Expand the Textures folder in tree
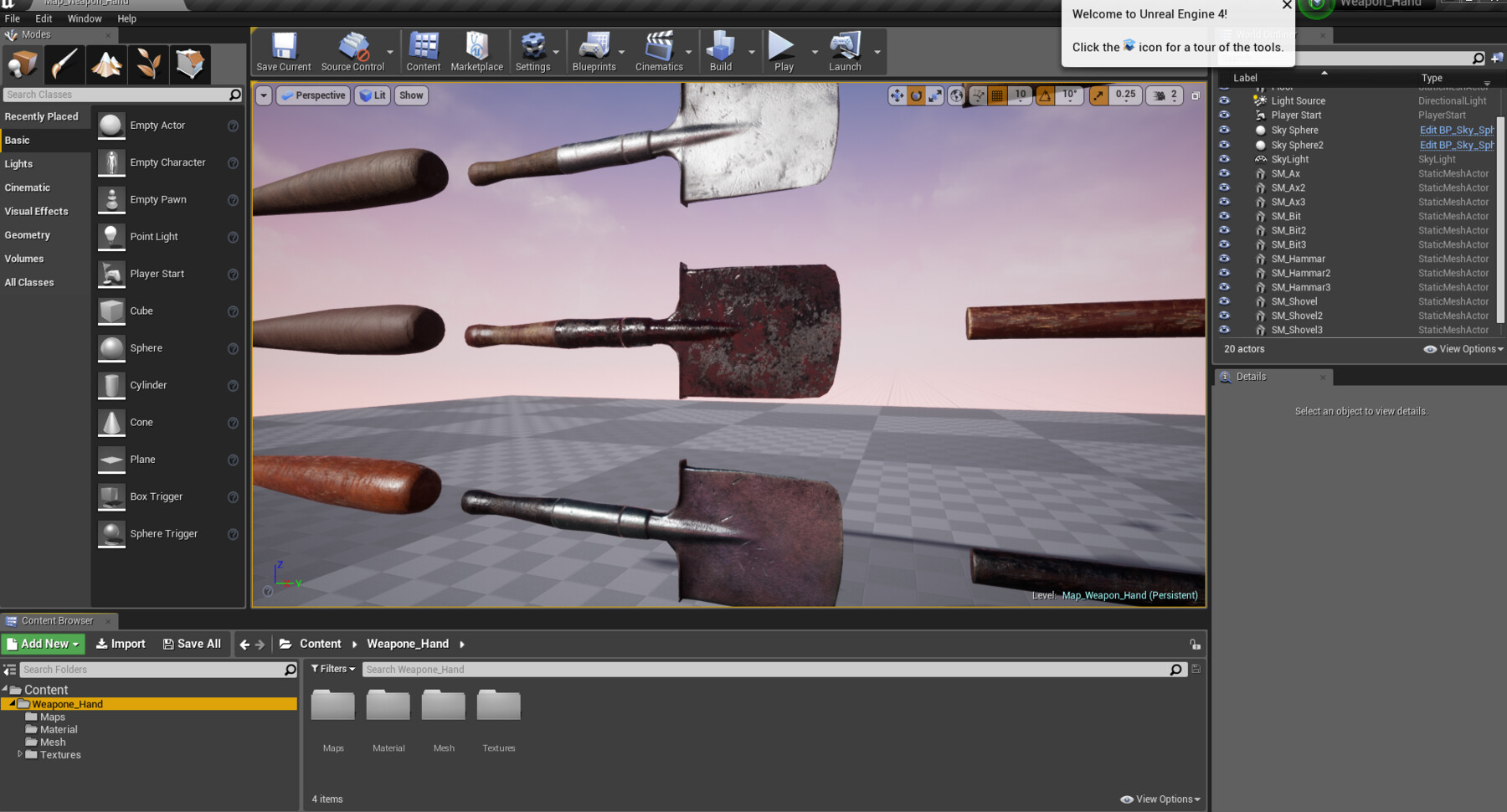This screenshot has width=1507, height=812. 20,754
